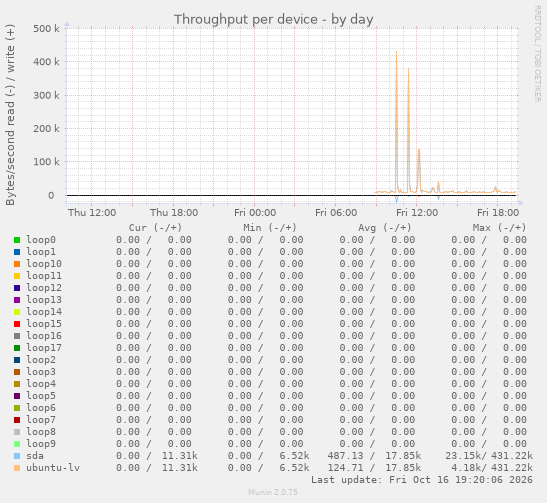The height and width of the screenshot is (503, 547).
Task: Click sda average read value 487.13
Action: pos(345,456)
